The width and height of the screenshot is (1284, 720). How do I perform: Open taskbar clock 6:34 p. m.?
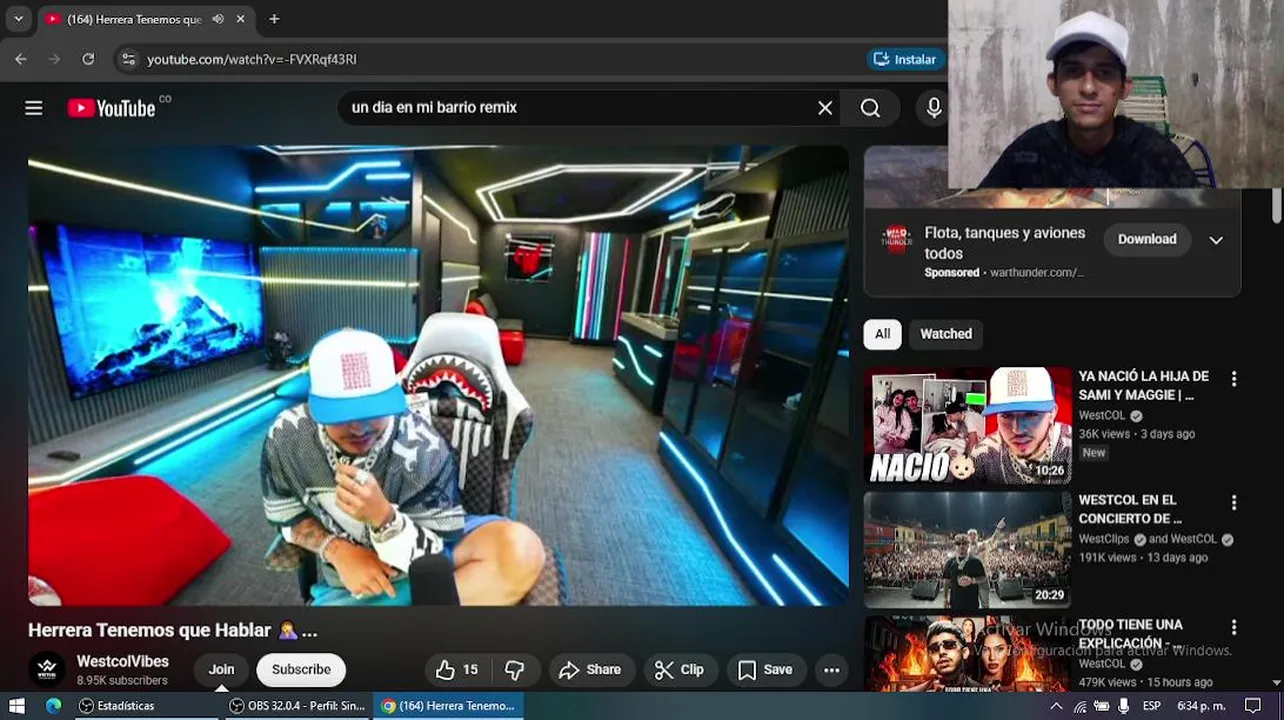[1201, 706]
